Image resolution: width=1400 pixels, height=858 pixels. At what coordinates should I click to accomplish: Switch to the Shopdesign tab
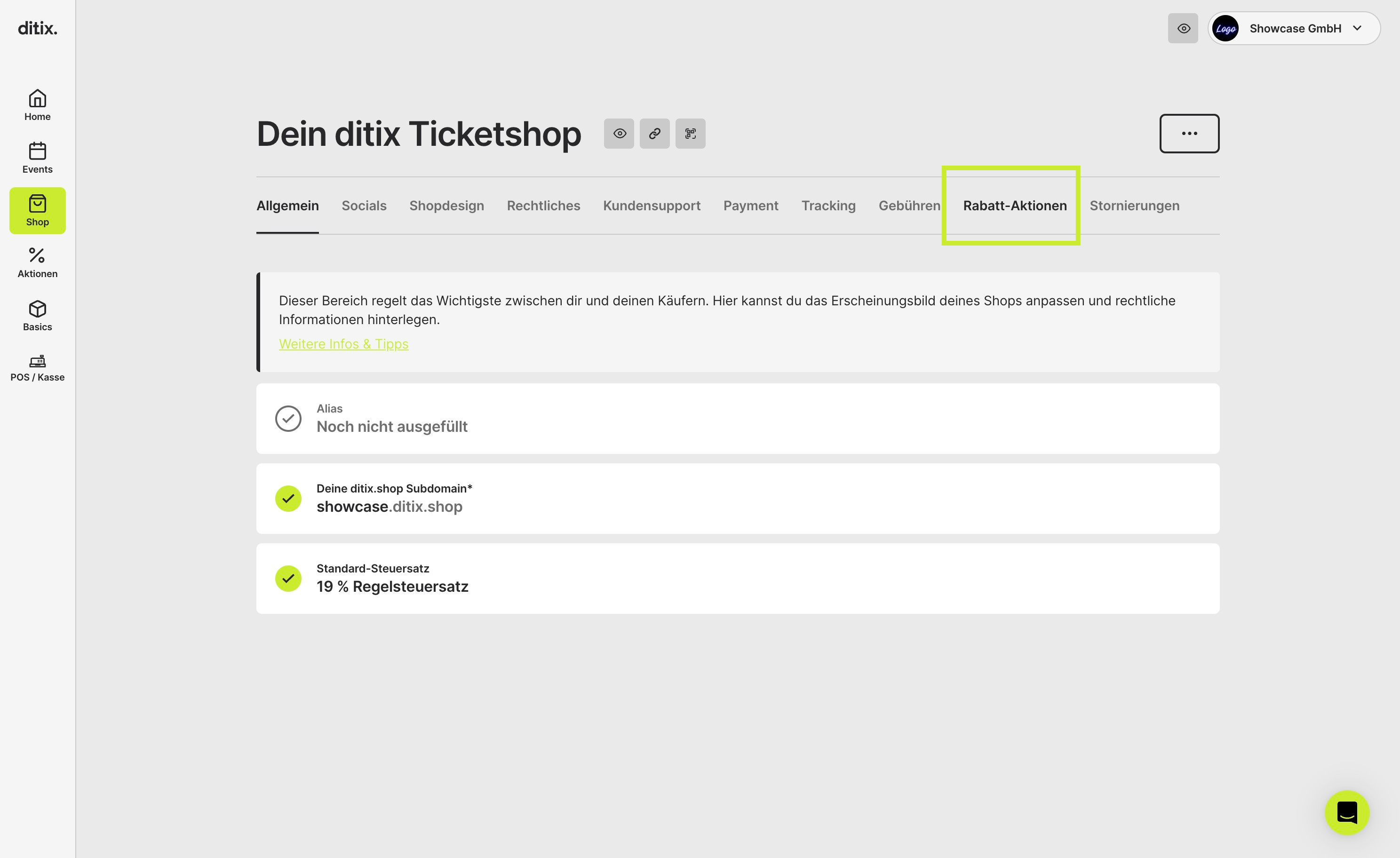click(x=446, y=206)
